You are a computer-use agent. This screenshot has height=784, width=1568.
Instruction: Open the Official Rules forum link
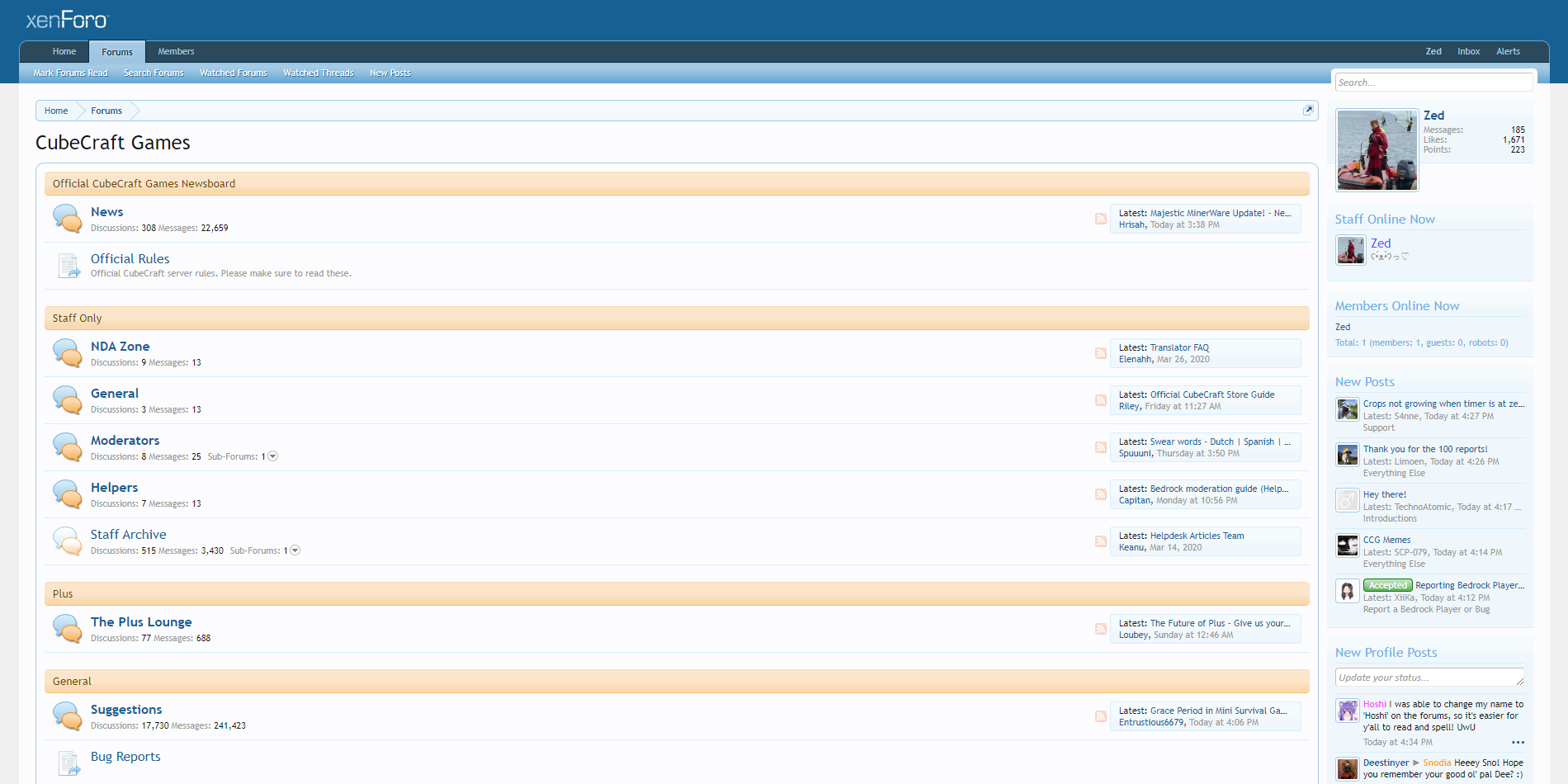pos(130,259)
